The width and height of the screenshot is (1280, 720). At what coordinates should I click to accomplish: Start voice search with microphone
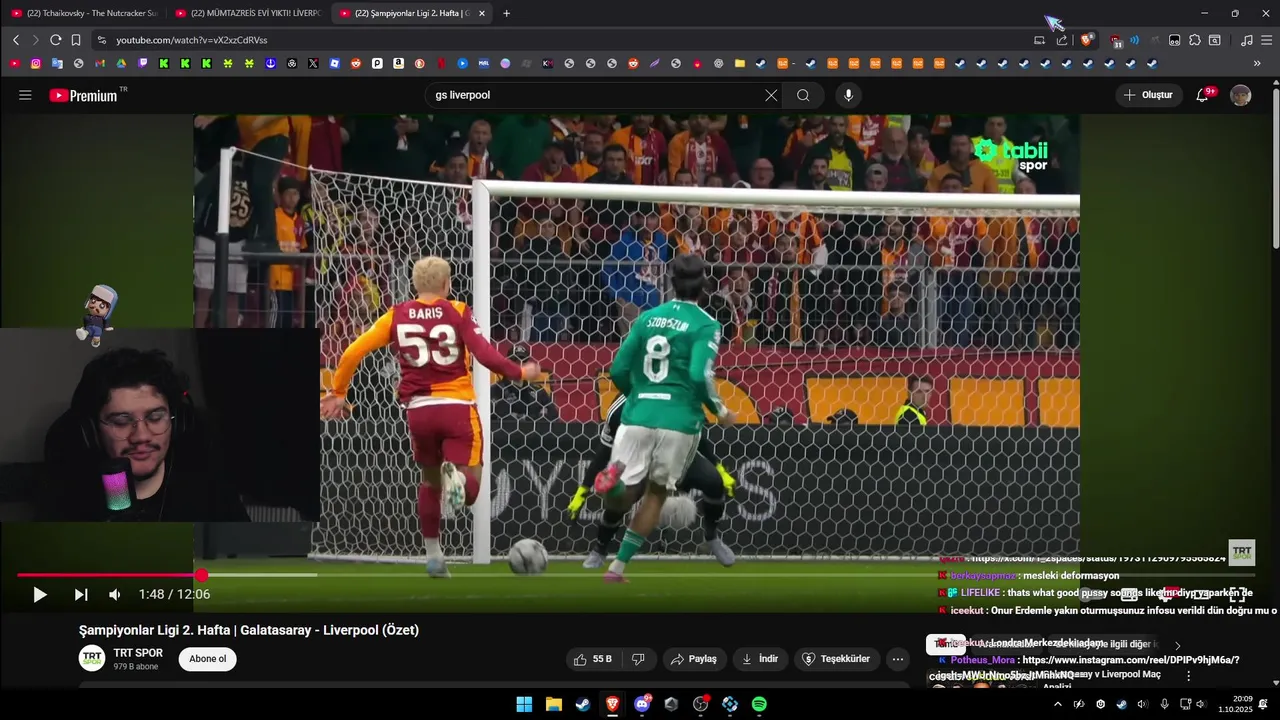(848, 95)
